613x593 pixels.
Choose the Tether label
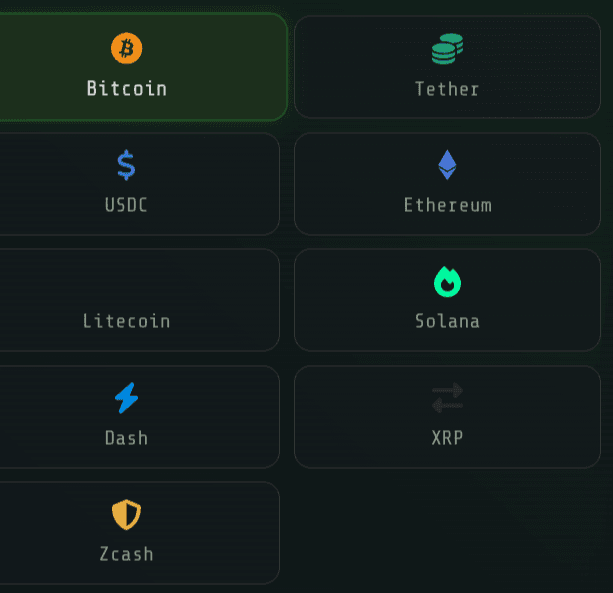click(447, 89)
